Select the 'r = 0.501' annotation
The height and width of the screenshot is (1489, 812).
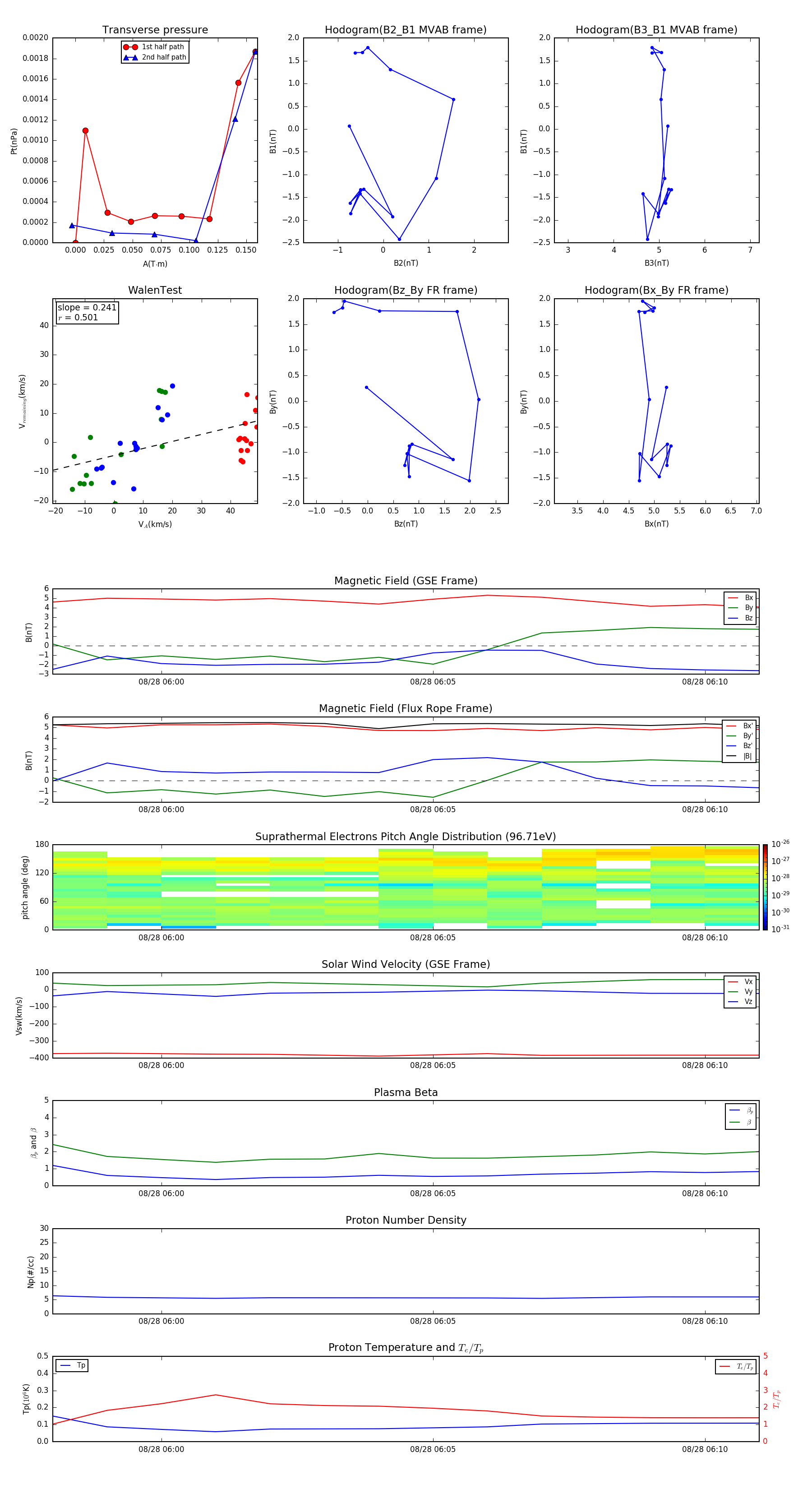78,317
